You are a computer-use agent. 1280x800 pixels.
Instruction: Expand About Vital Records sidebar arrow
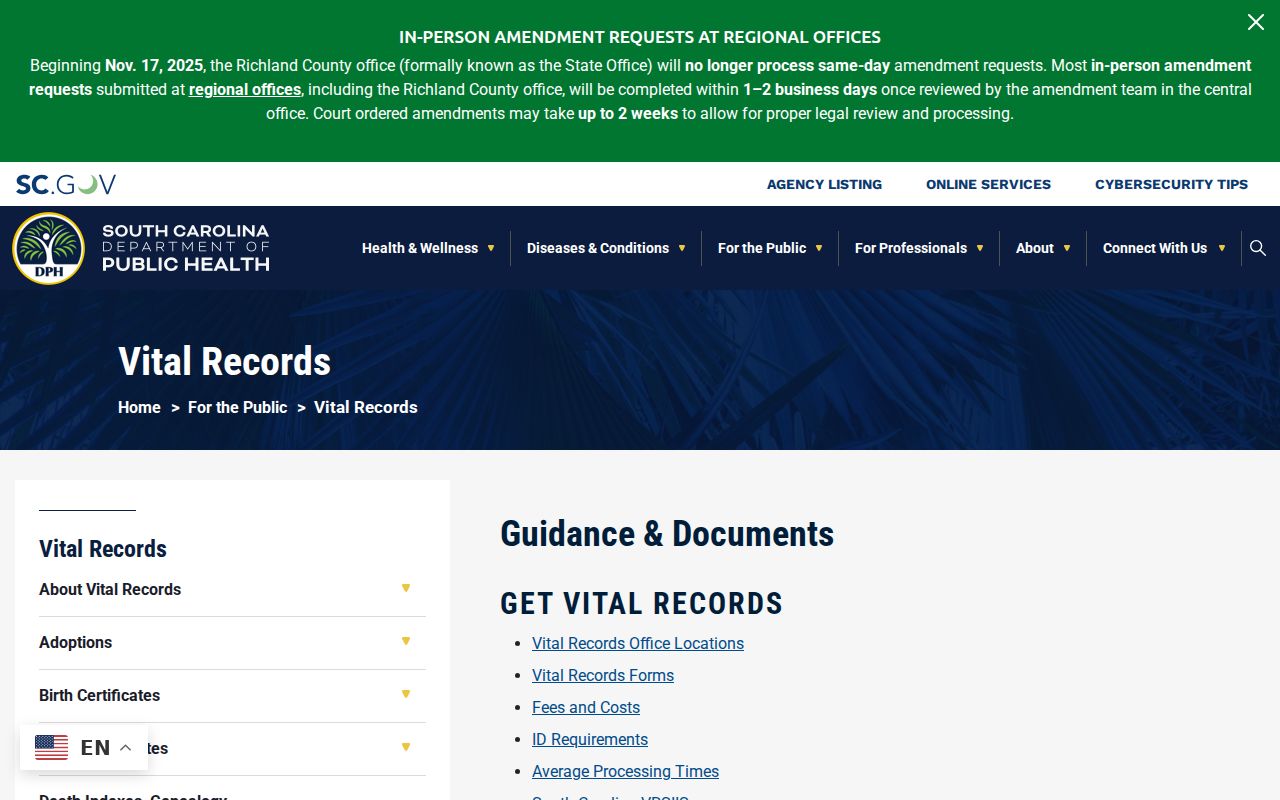click(406, 588)
